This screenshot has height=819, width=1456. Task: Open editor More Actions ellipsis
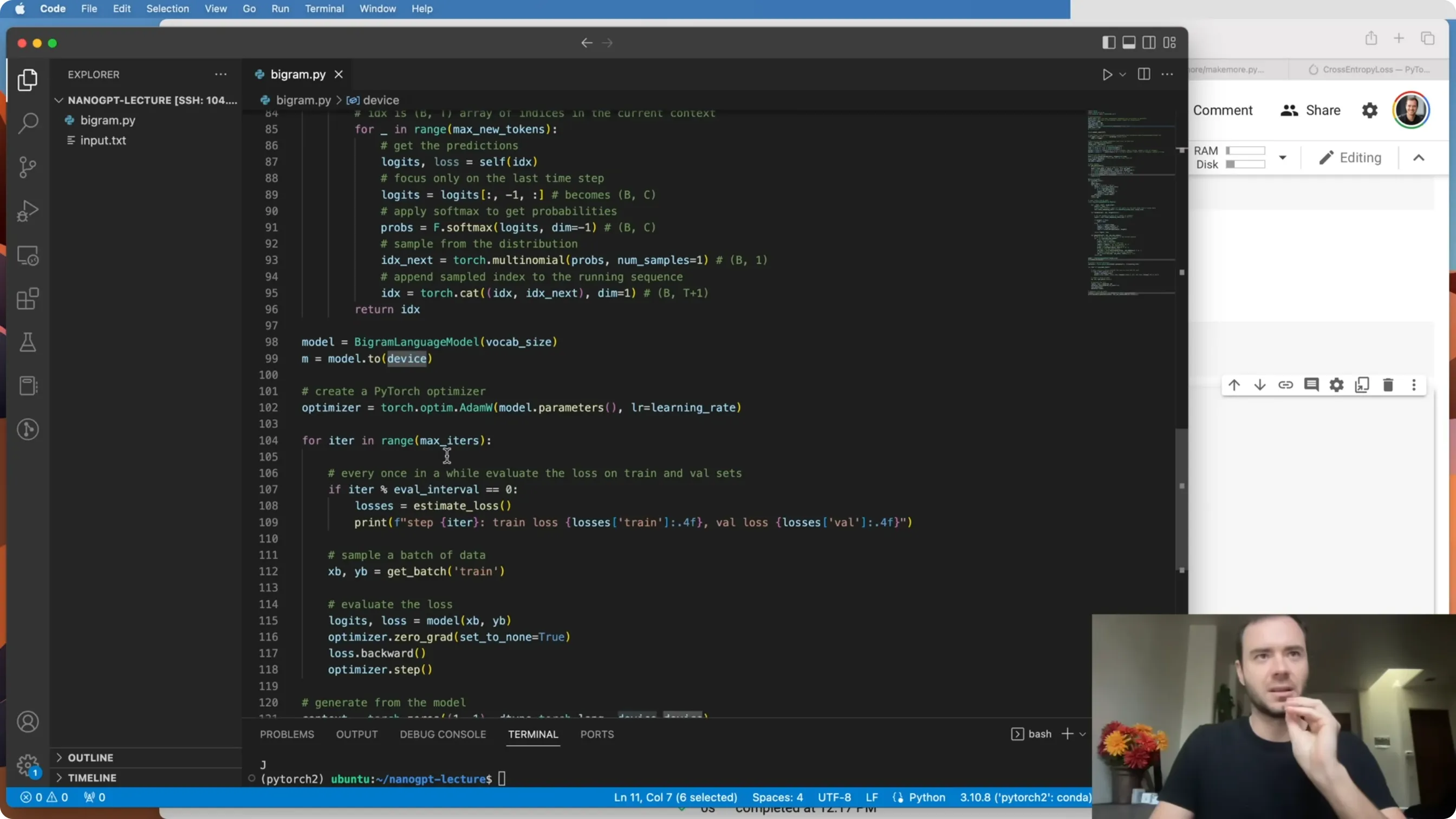[x=1167, y=75]
